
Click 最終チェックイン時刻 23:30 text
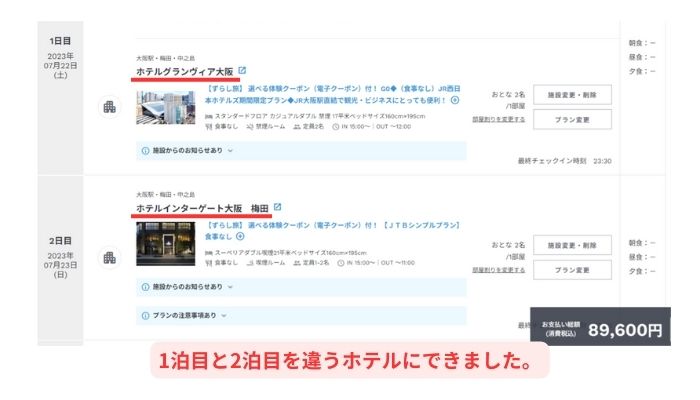[565, 161]
